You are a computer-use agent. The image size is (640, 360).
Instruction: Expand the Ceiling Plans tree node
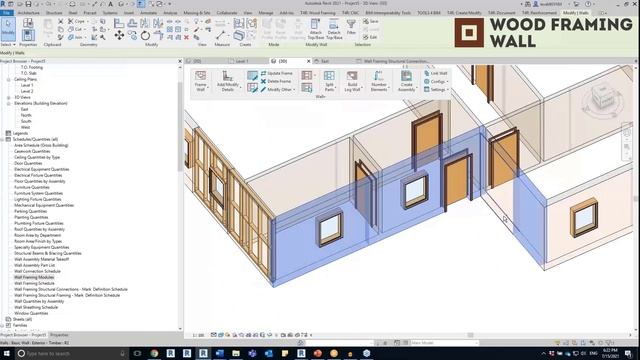(9, 80)
